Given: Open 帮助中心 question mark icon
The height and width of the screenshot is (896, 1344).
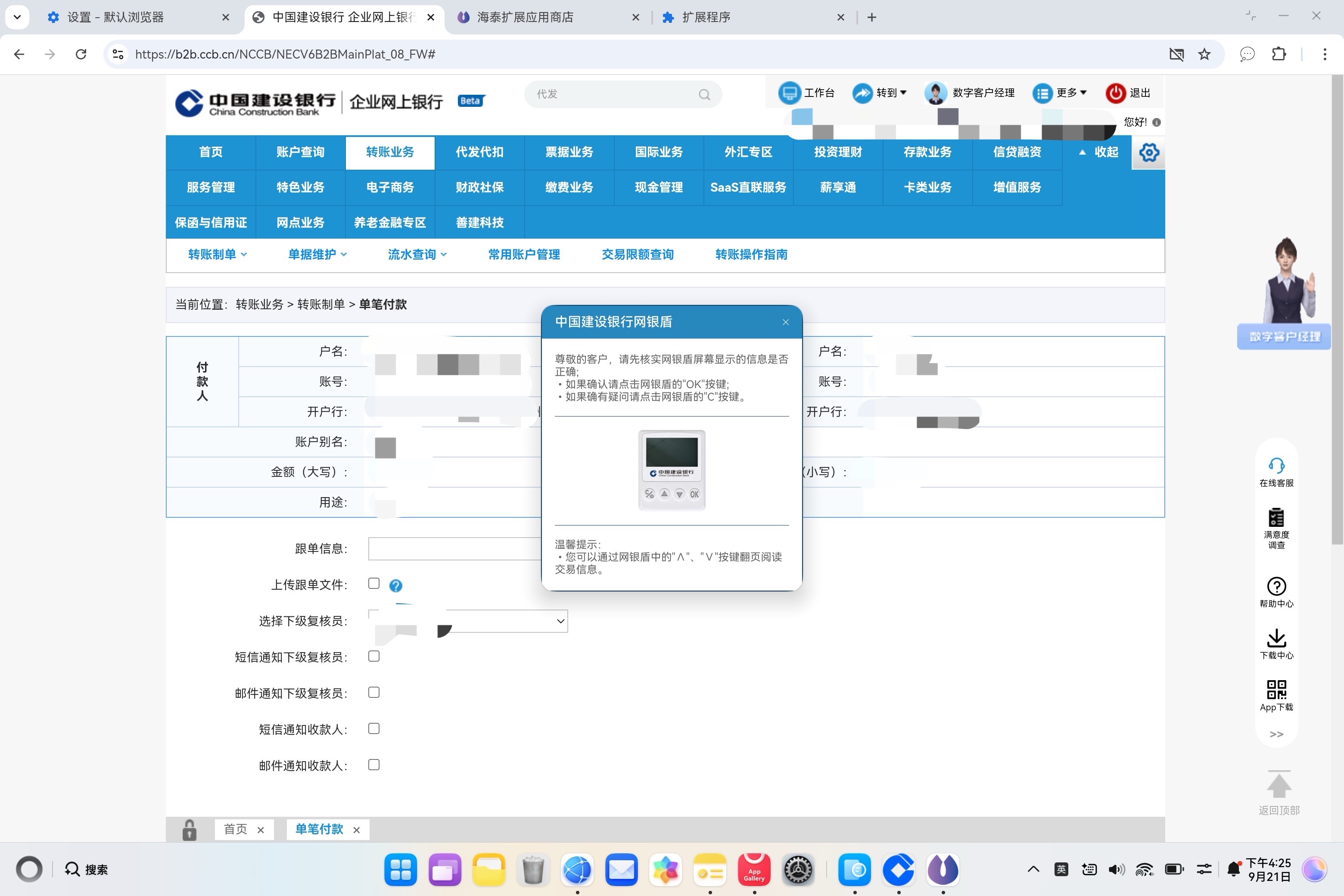Looking at the screenshot, I should pyautogui.click(x=1276, y=586).
